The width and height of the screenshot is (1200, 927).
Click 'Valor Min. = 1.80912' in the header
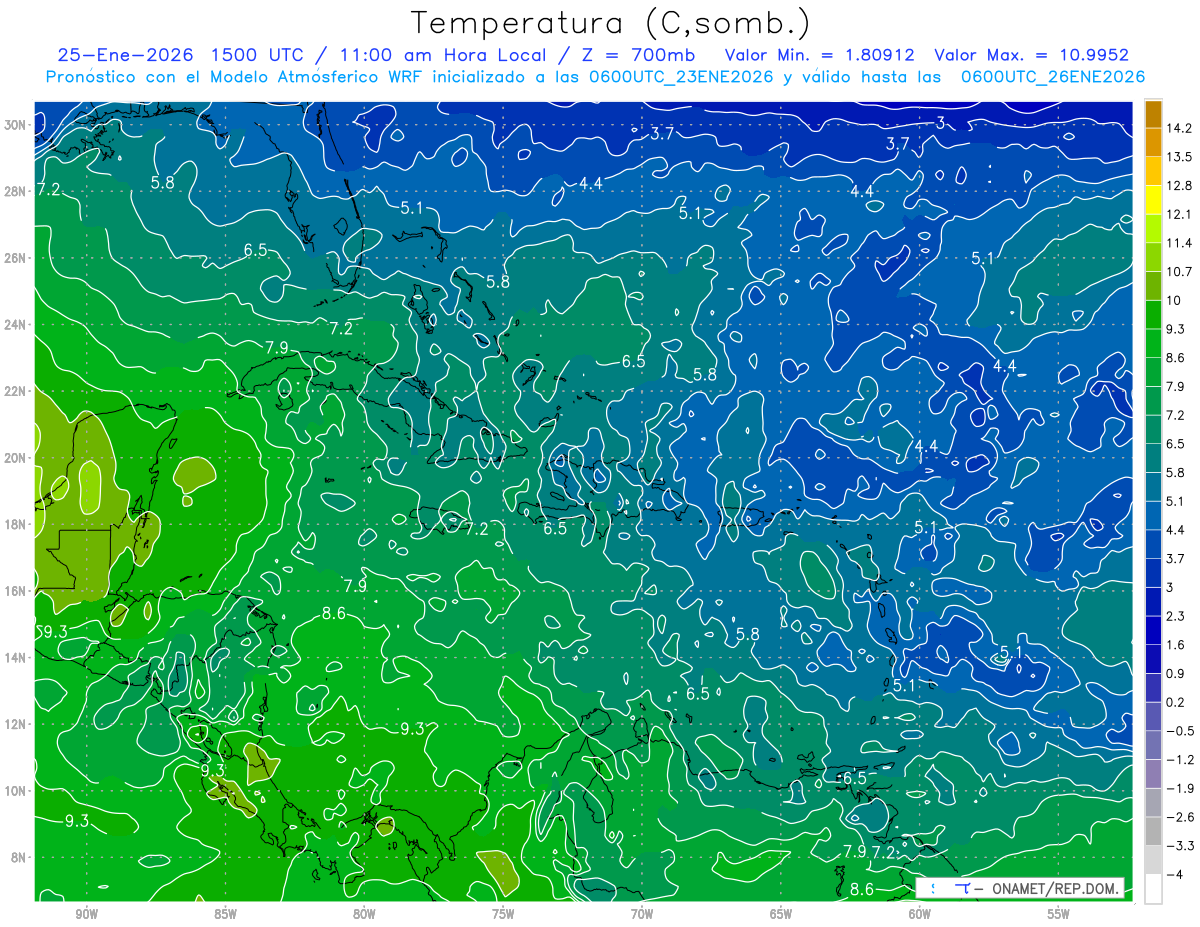point(822,55)
